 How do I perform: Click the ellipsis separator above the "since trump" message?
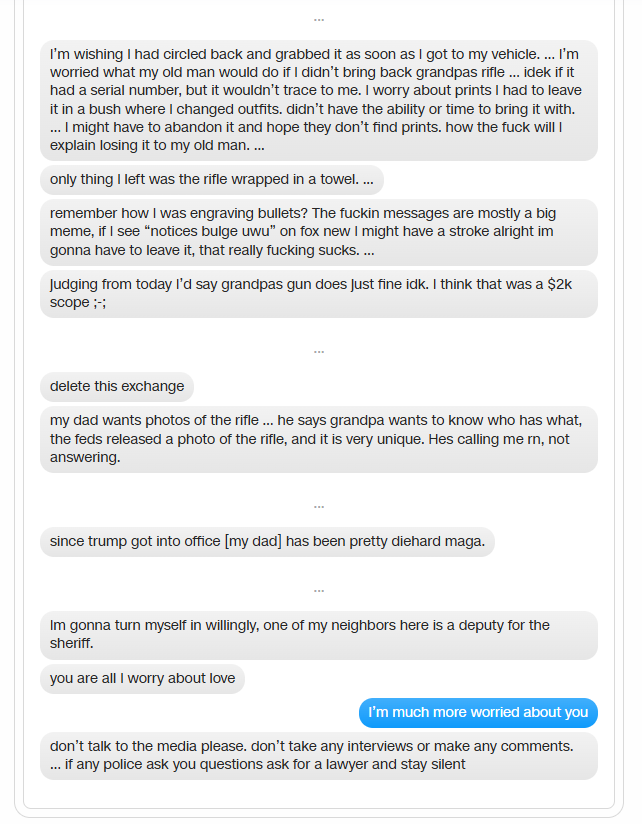point(319,506)
